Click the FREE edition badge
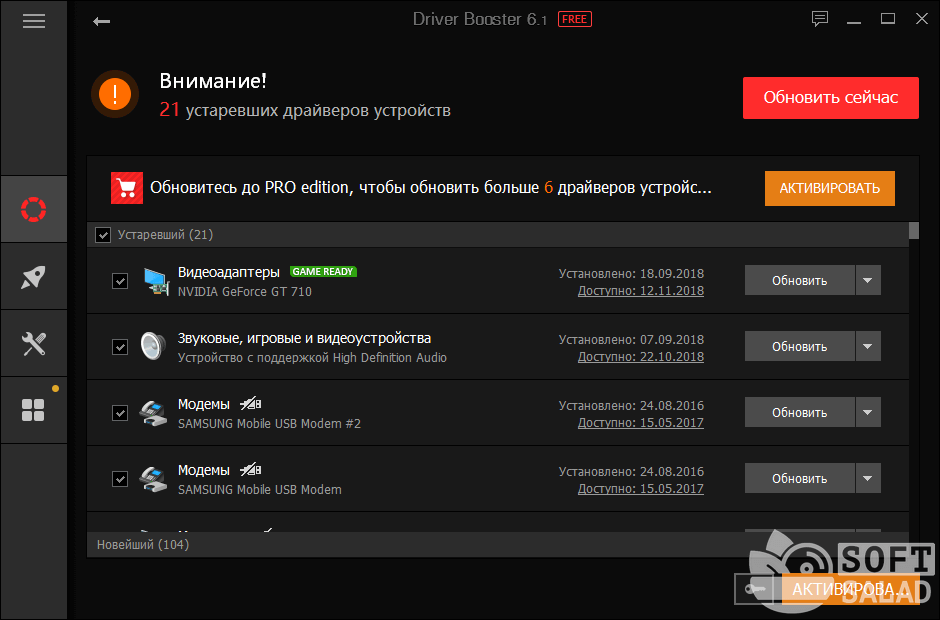The width and height of the screenshot is (940, 620). click(574, 19)
